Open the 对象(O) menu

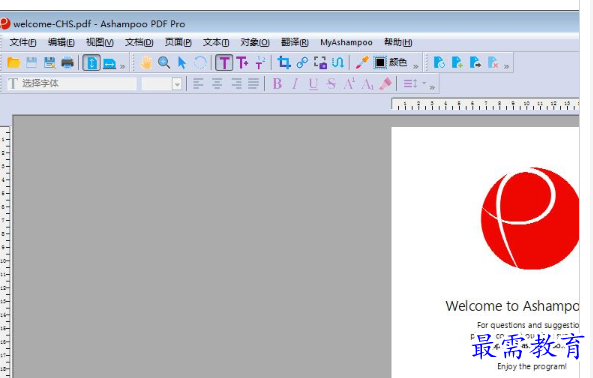[x=255, y=42]
